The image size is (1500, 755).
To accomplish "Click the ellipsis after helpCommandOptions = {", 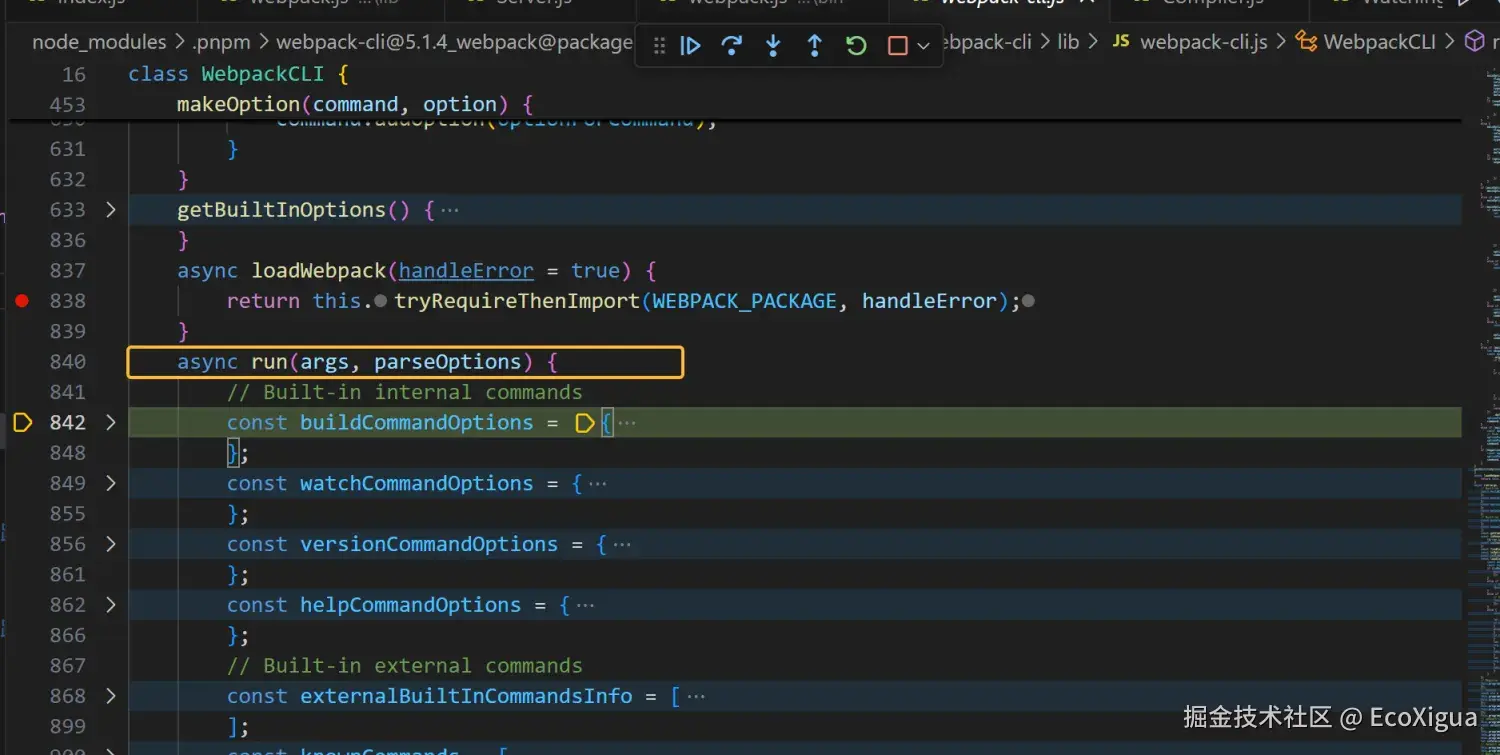I will tap(586, 606).
